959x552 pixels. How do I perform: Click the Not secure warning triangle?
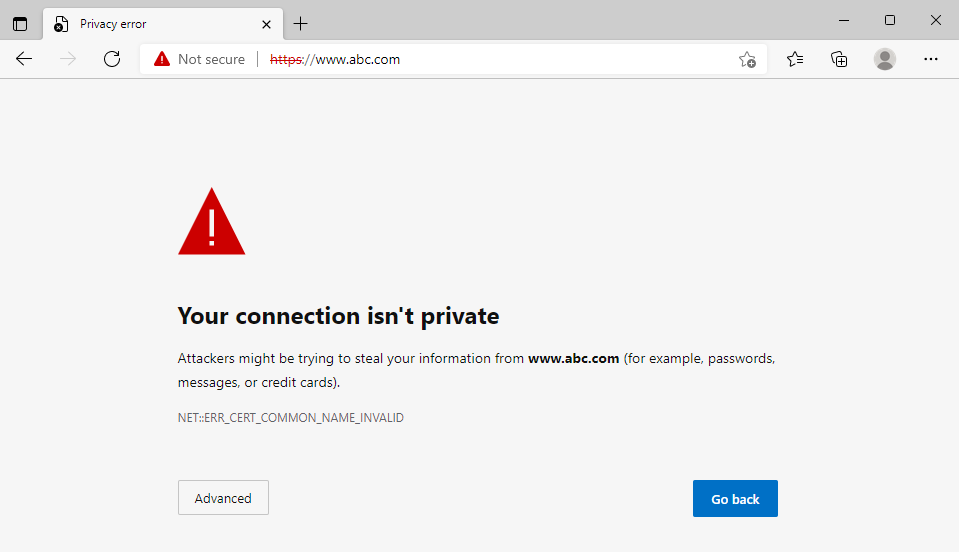point(161,59)
